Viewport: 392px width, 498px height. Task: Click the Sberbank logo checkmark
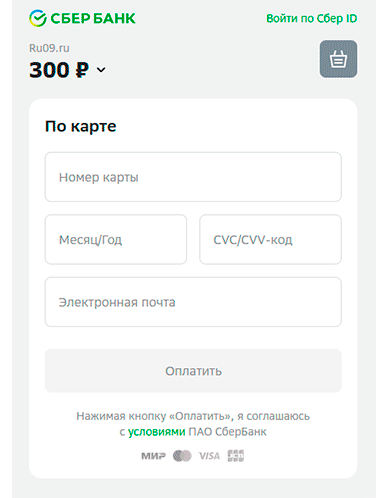tap(38, 18)
